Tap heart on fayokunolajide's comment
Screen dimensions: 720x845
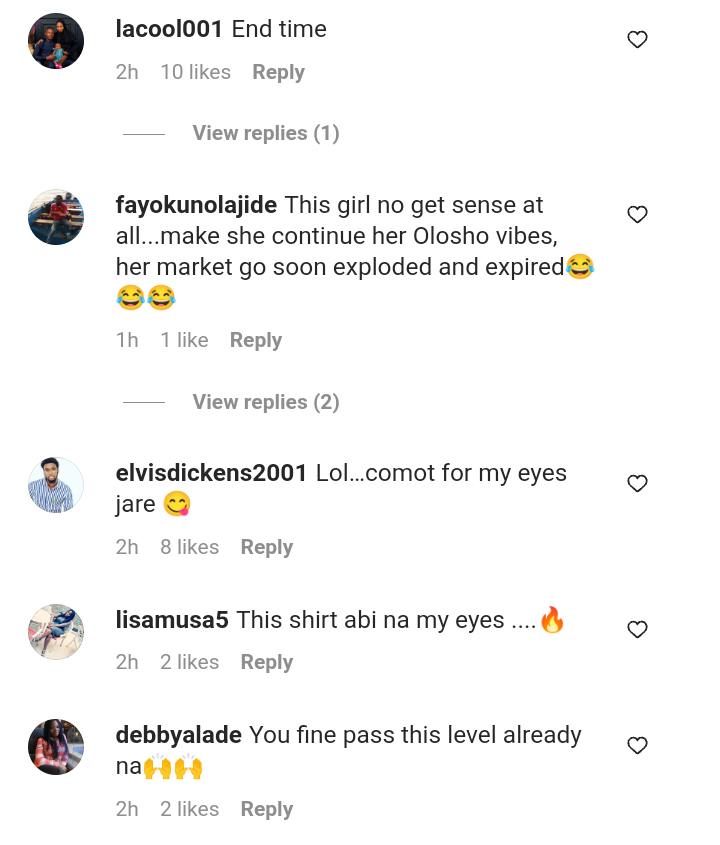[x=637, y=215]
